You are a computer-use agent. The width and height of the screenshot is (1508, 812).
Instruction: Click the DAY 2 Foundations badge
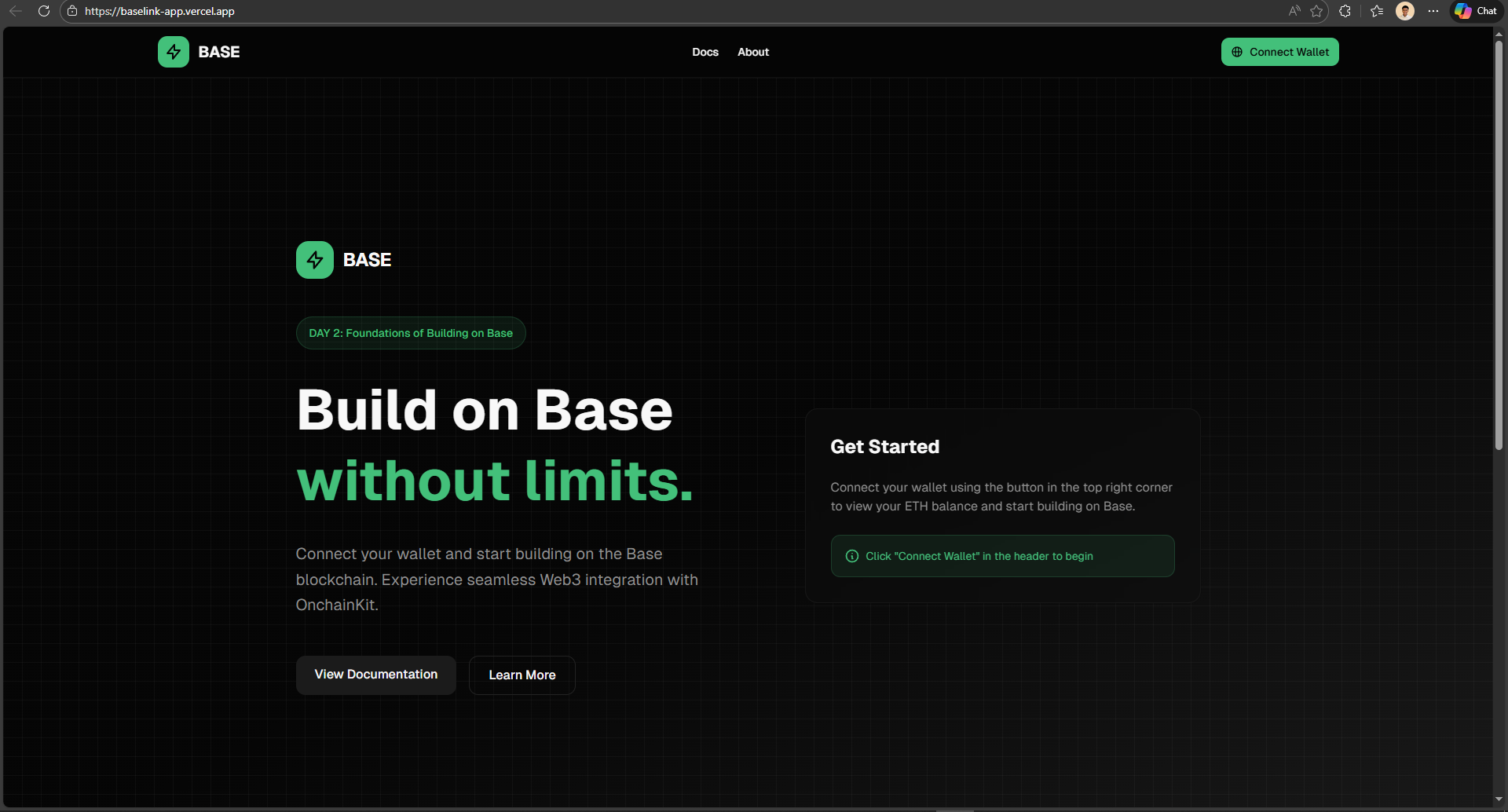[x=411, y=333]
